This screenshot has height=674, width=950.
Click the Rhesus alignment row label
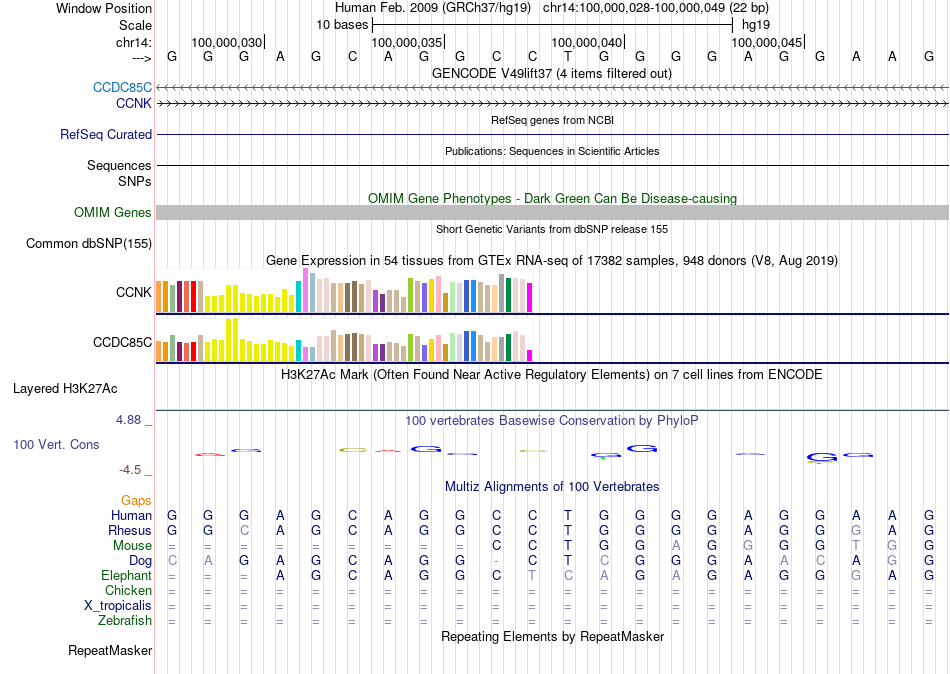click(x=130, y=531)
